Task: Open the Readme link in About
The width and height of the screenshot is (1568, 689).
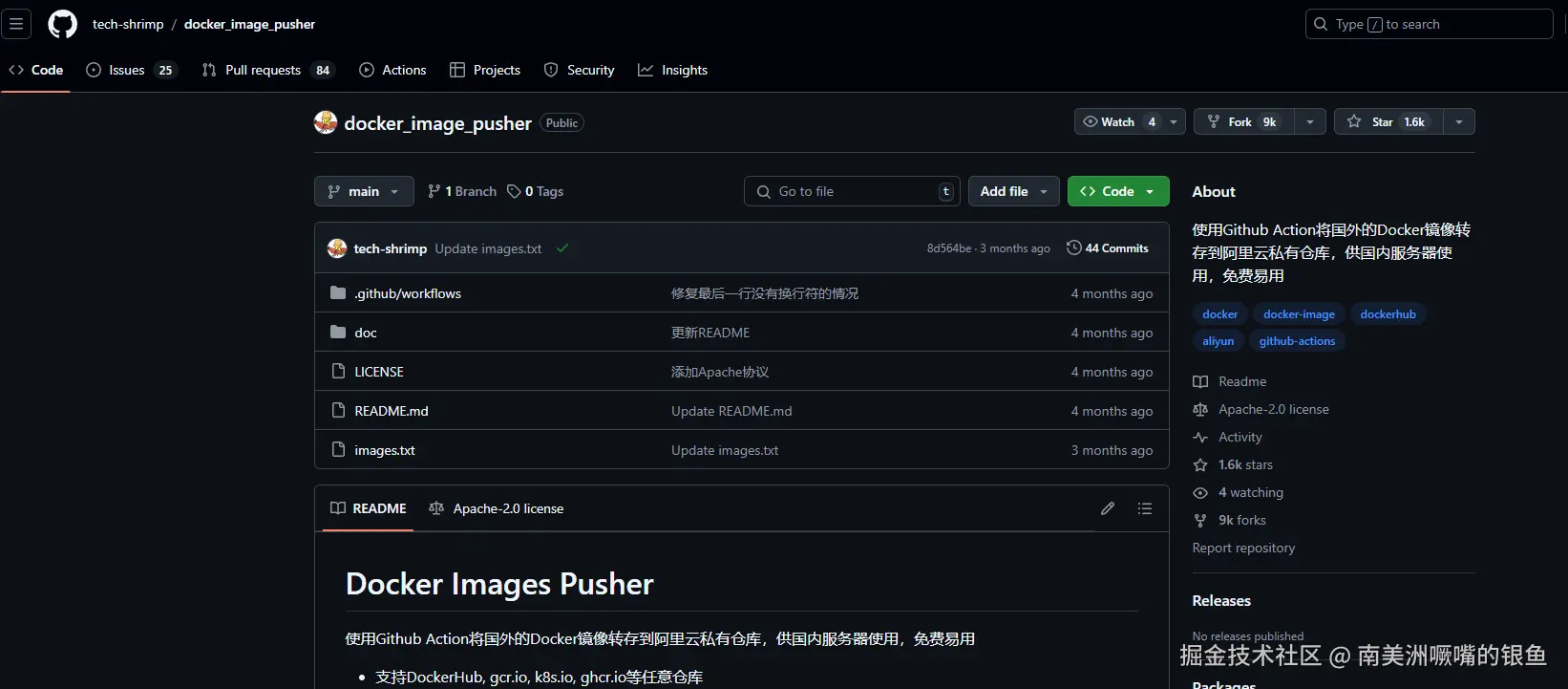Action: (1230, 381)
